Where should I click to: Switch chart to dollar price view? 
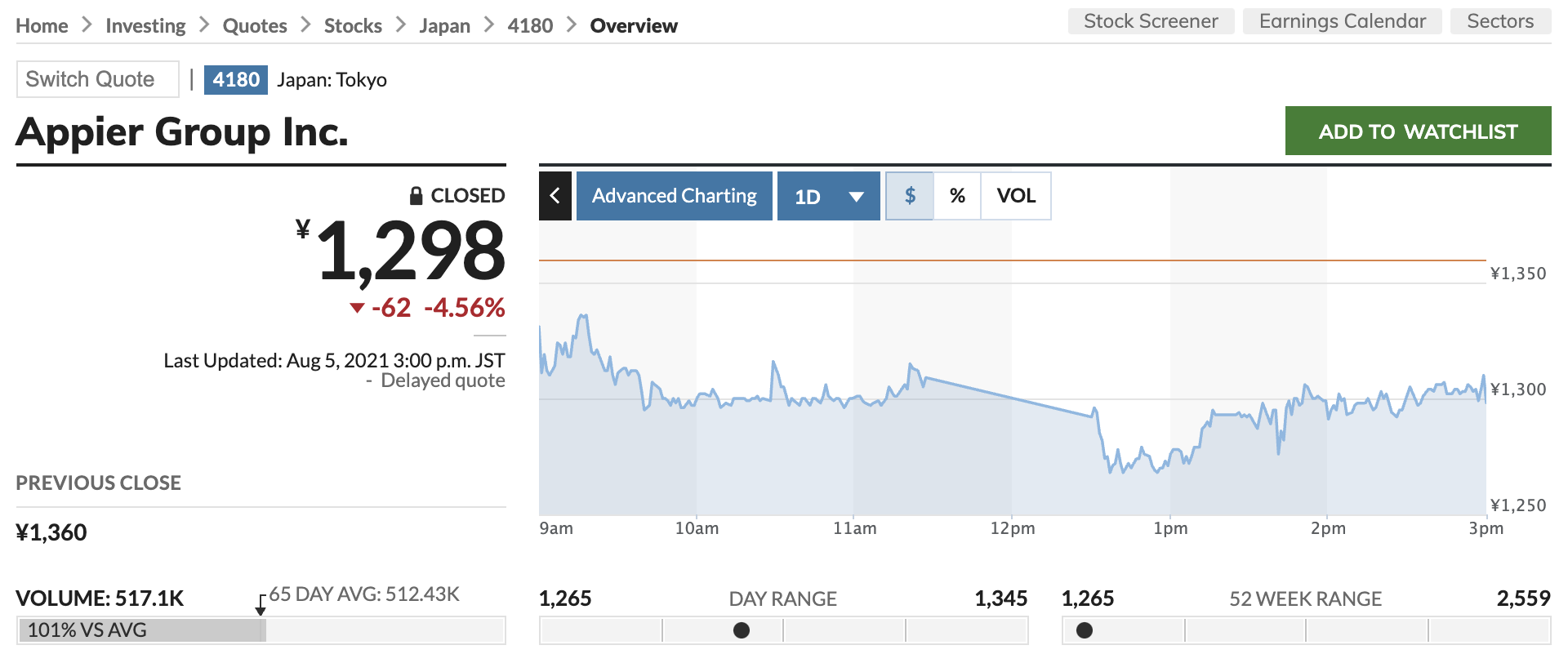tap(910, 196)
